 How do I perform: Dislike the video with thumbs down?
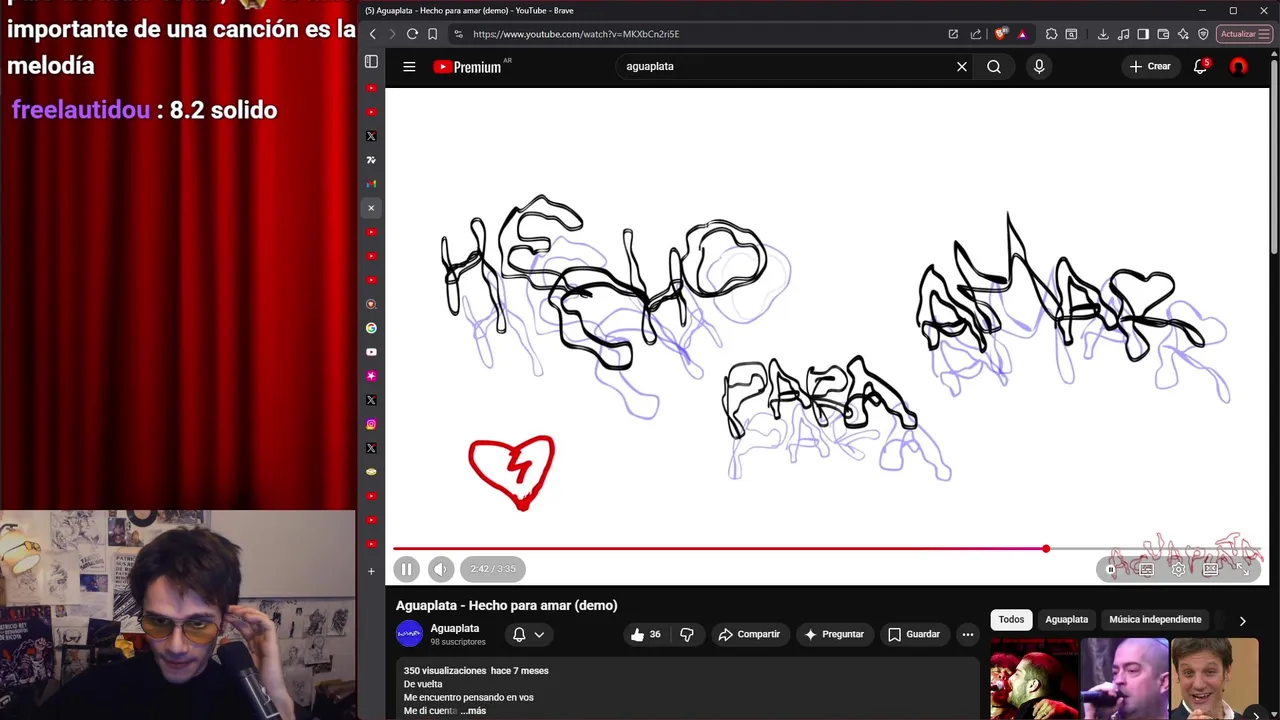click(687, 634)
